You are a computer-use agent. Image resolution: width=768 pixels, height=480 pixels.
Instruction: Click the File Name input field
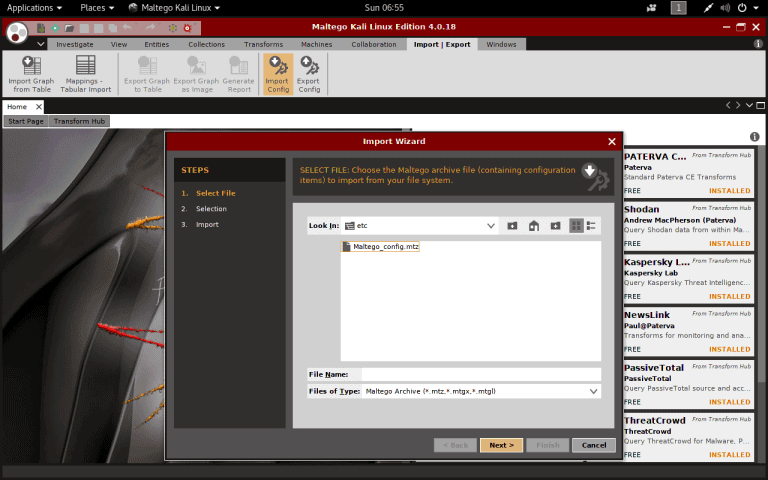tap(481, 375)
